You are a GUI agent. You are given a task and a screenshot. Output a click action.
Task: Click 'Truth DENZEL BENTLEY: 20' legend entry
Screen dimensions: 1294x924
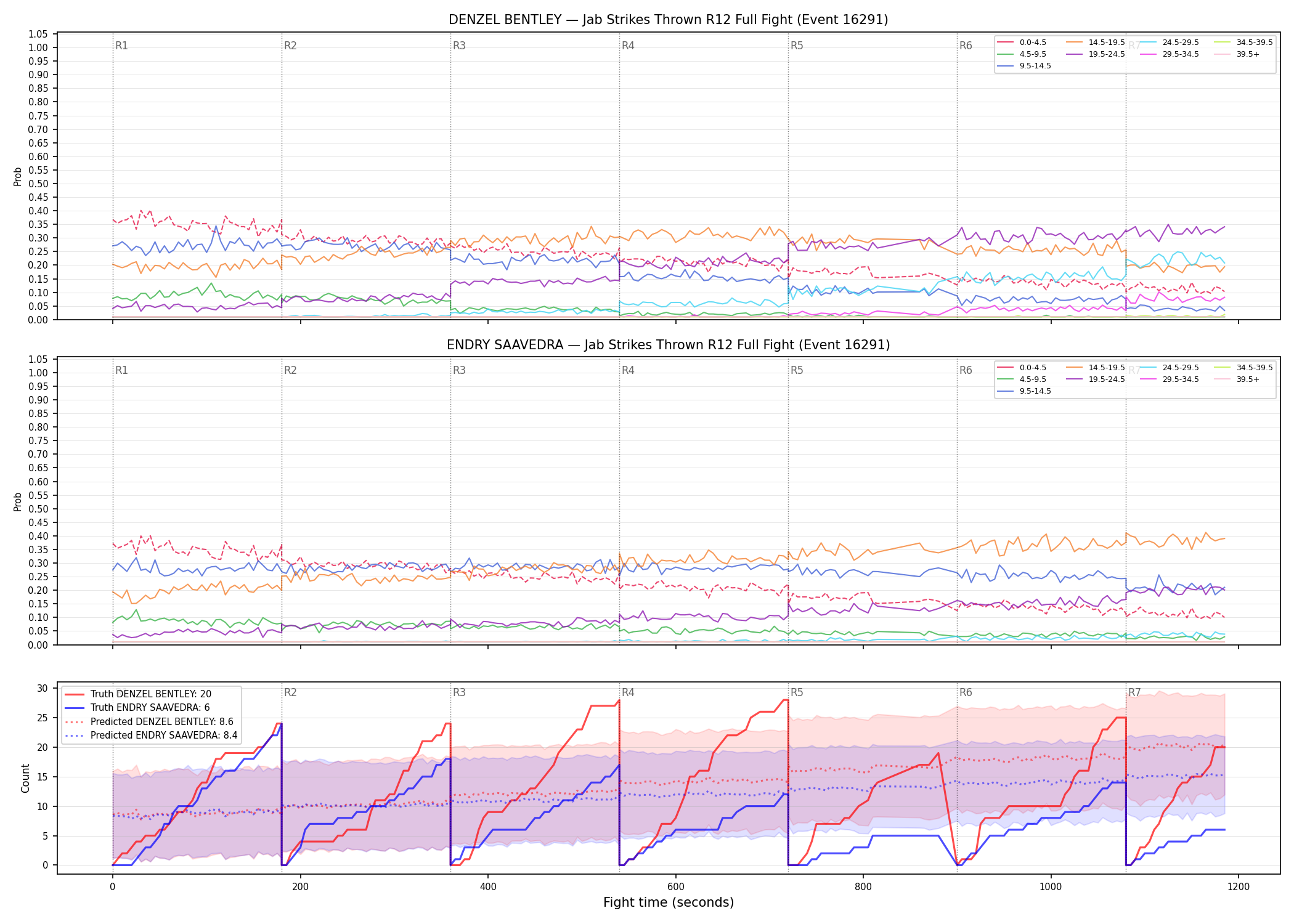point(138,694)
